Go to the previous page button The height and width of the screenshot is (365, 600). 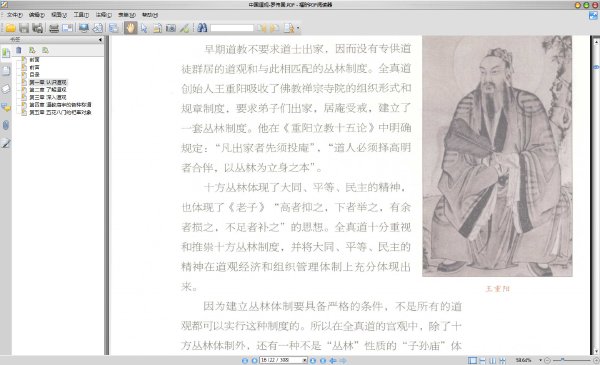[254, 360]
